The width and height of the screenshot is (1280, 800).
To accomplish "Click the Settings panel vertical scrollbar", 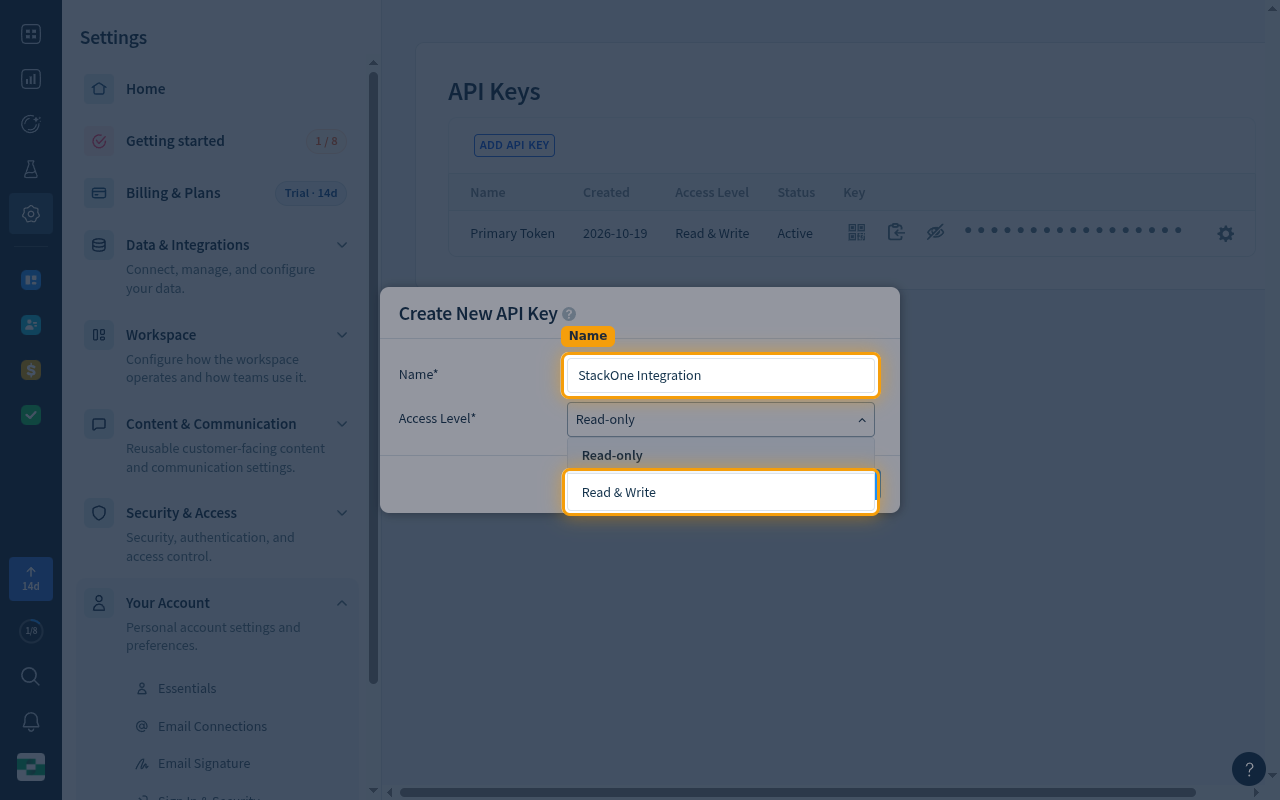I will [374, 378].
